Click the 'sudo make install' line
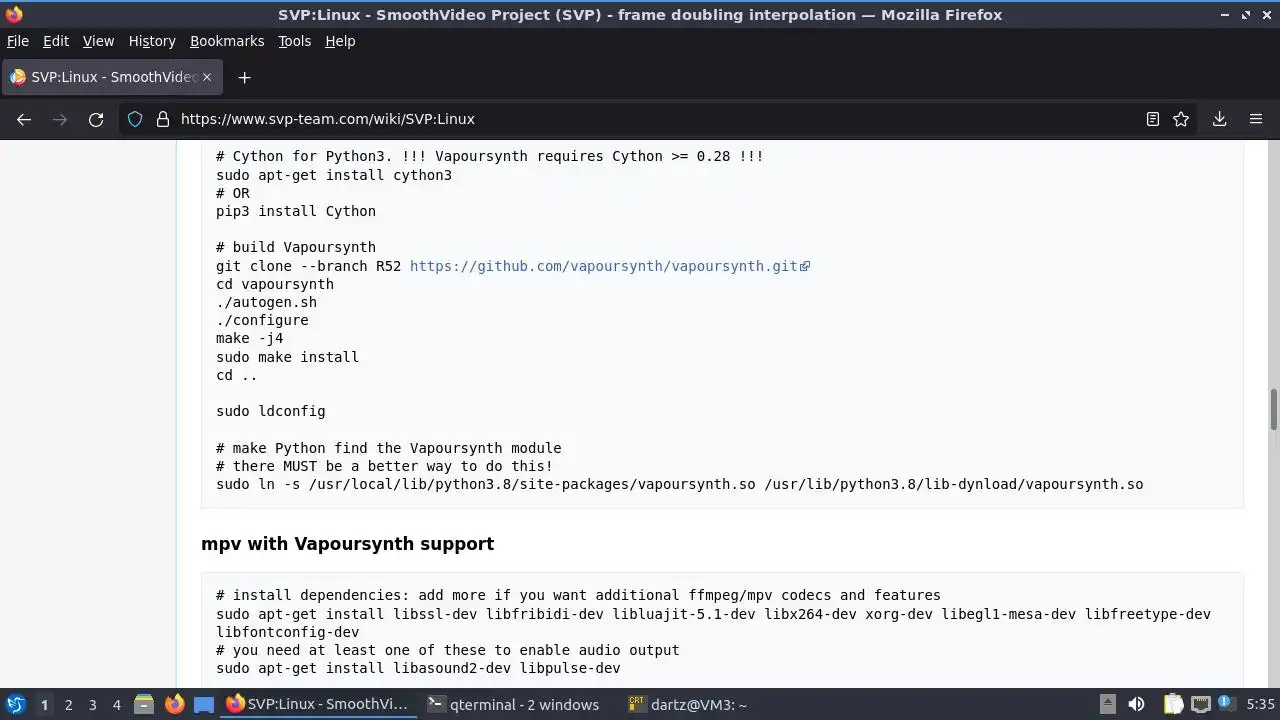The height and width of the screenshot is (720, 1280). [x=287, y=357]
